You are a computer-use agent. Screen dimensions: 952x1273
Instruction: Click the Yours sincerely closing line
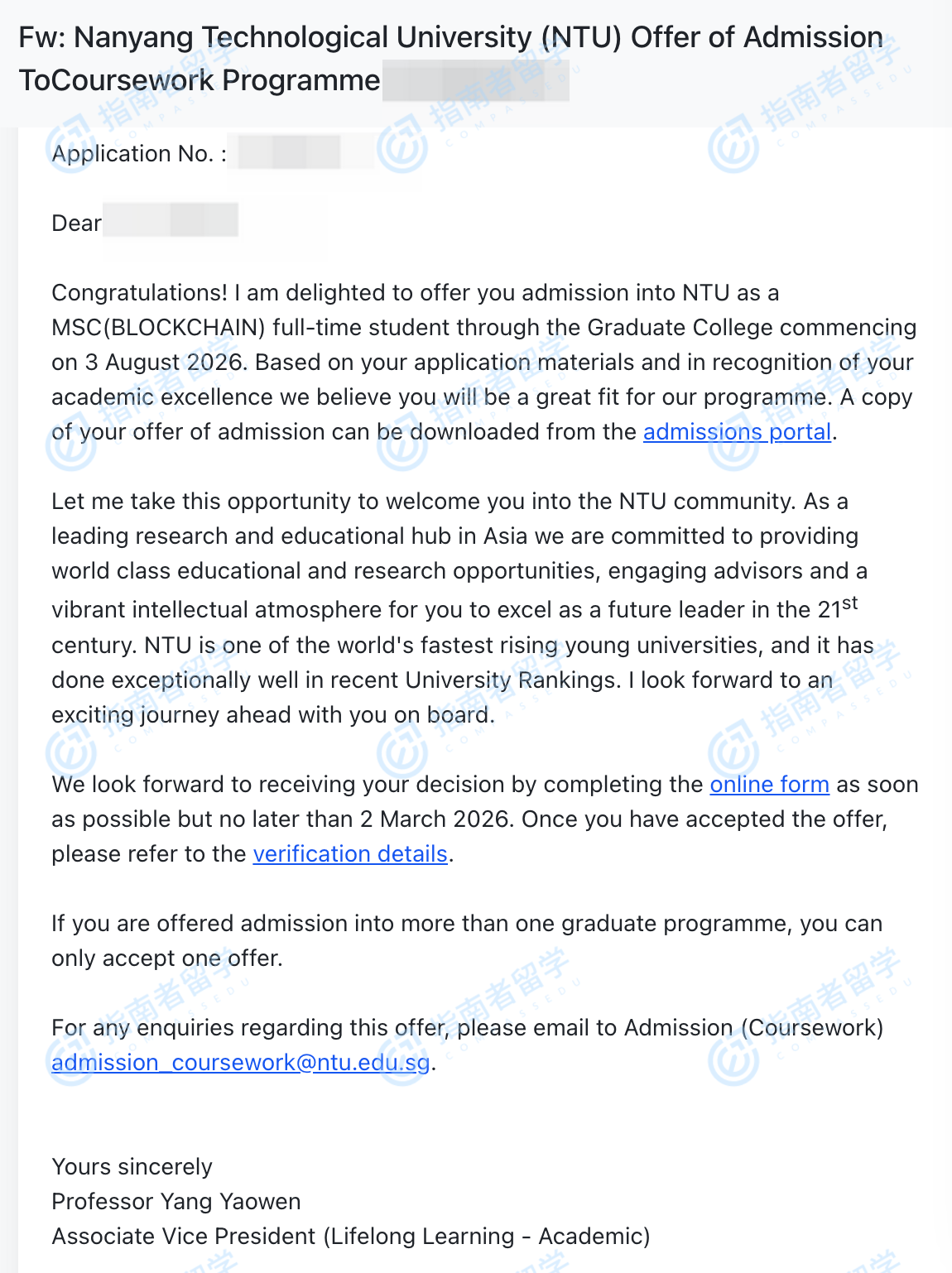point(132,1167)
